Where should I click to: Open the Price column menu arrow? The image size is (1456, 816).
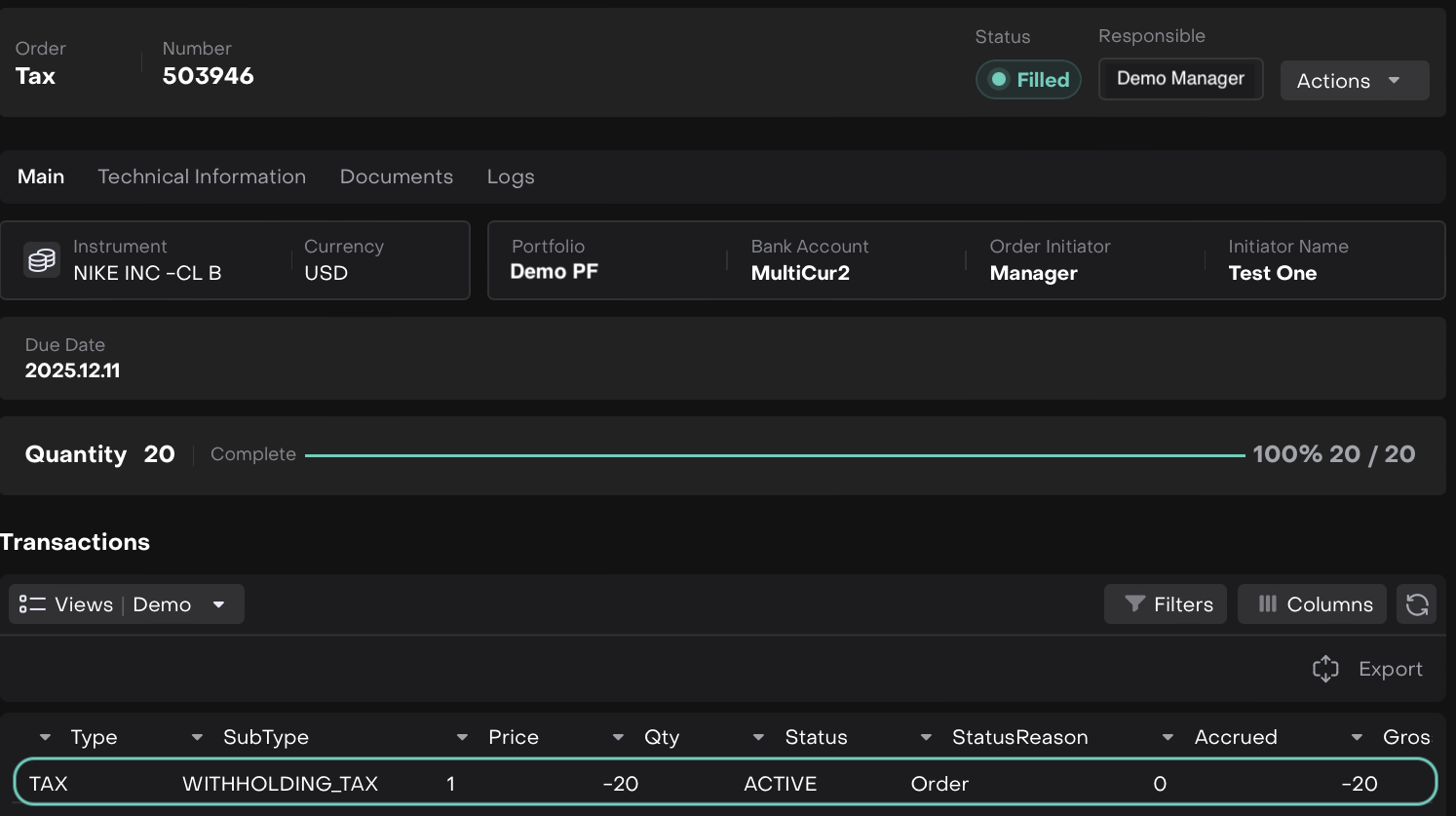click(x=462, y=738)
